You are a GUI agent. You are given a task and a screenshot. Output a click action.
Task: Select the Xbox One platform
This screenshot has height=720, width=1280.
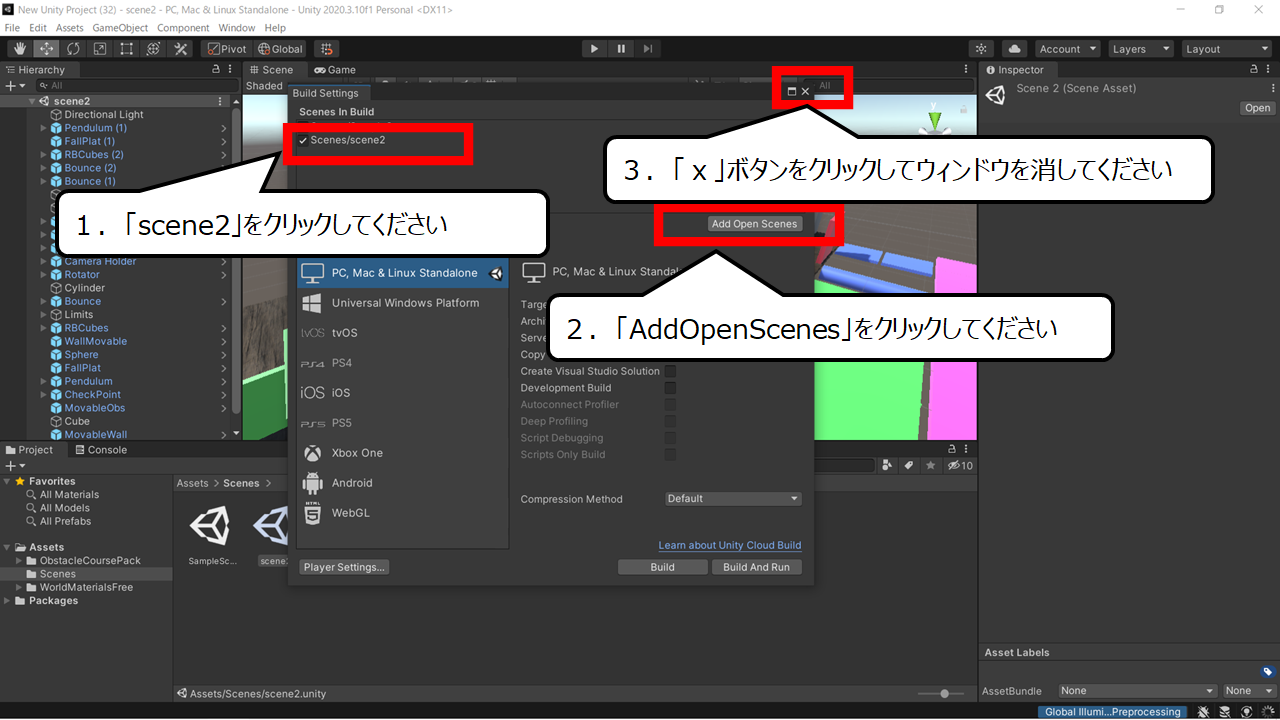pyautogui.click(x=402, y=453)
